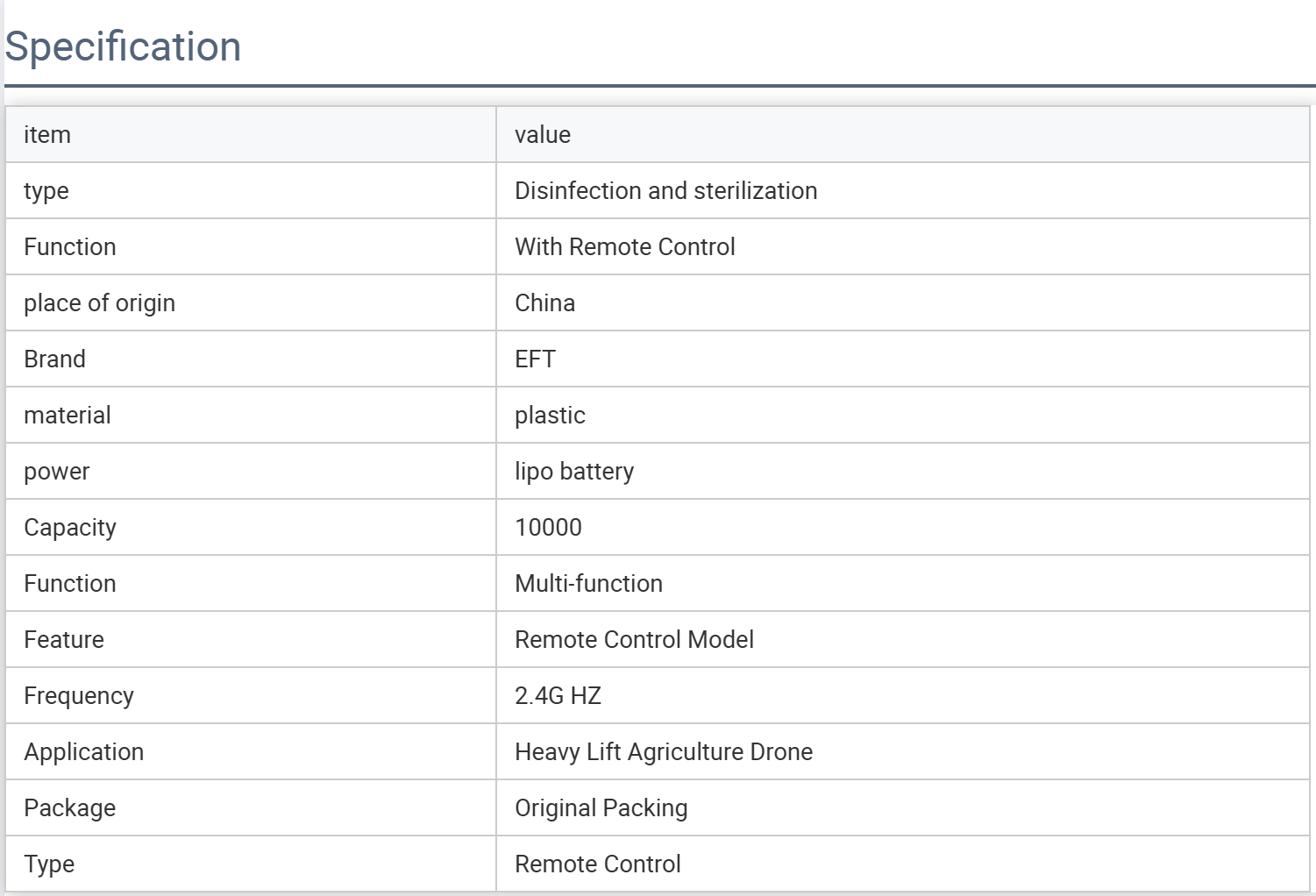Select the With Remote Control value
This screenshot has width=1316, height=896.
pyautogui.click(x=624, y=246)
